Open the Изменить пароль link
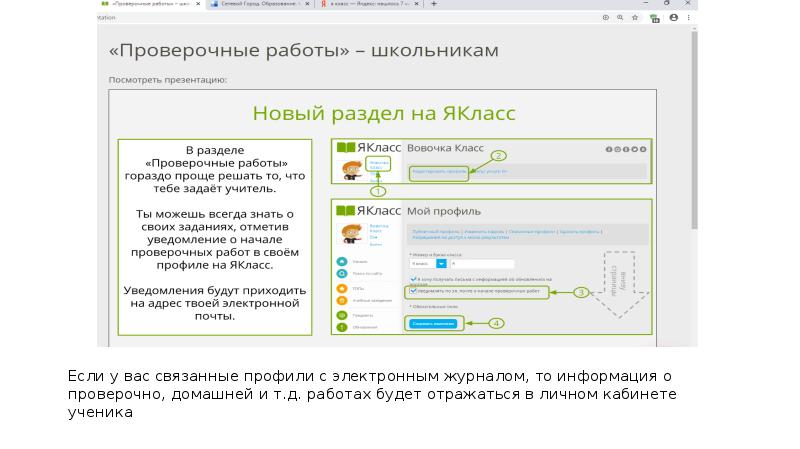This screenshot has height=449, width=800. pyautogui.click(x=484, y=232)
